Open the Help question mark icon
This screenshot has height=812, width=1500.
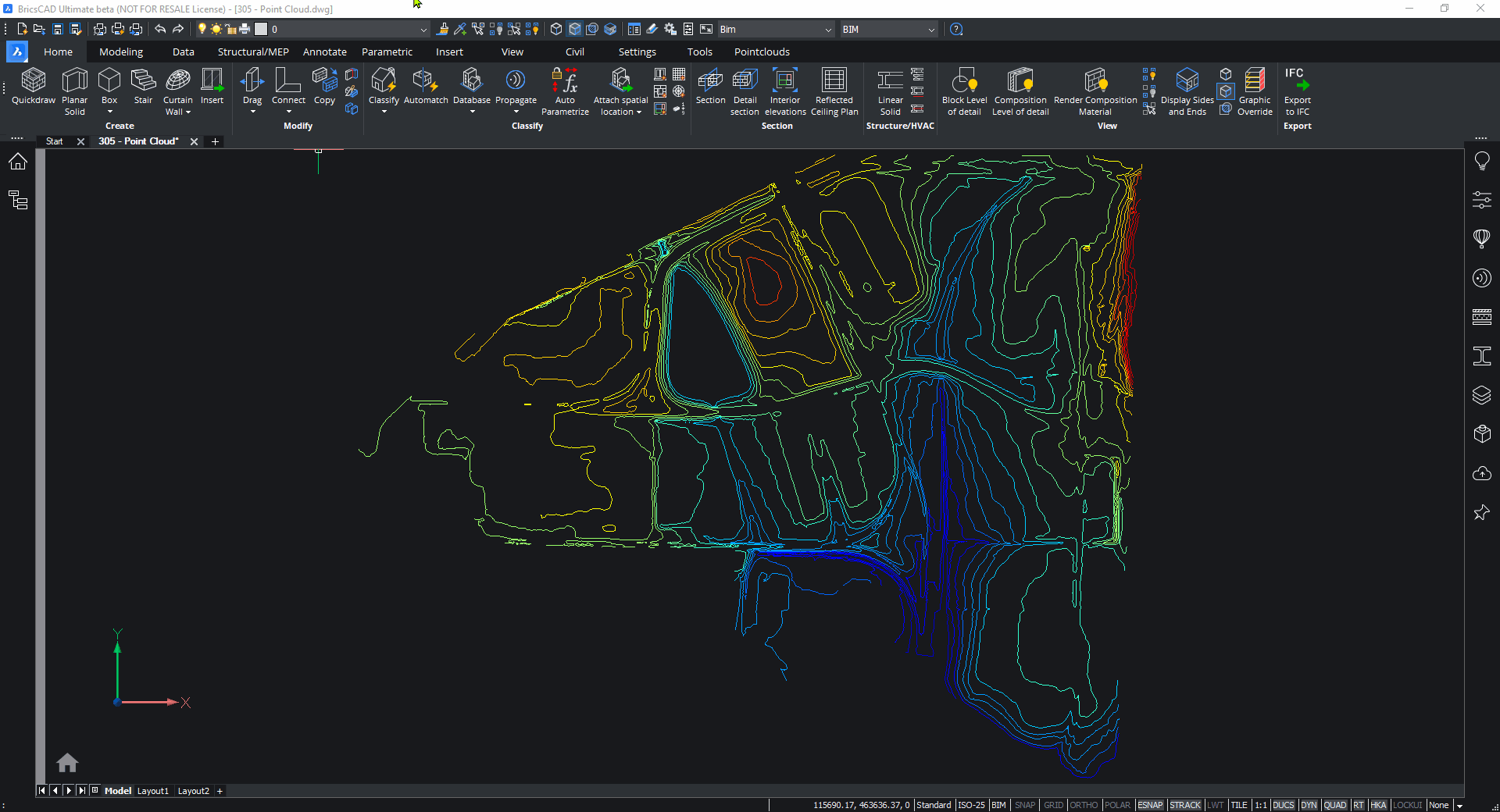pos(956,29)
